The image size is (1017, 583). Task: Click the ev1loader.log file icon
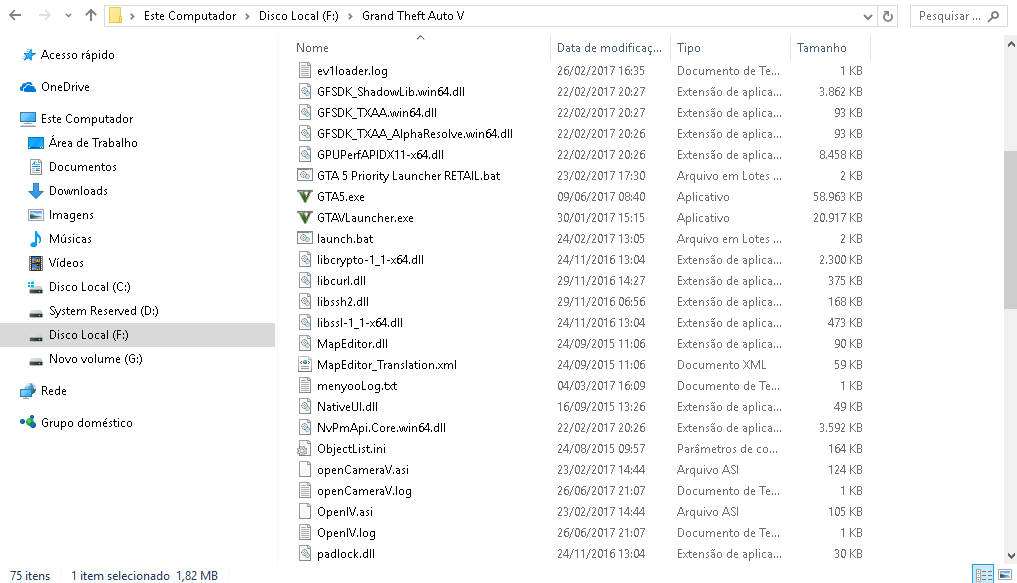click(304, 70)
